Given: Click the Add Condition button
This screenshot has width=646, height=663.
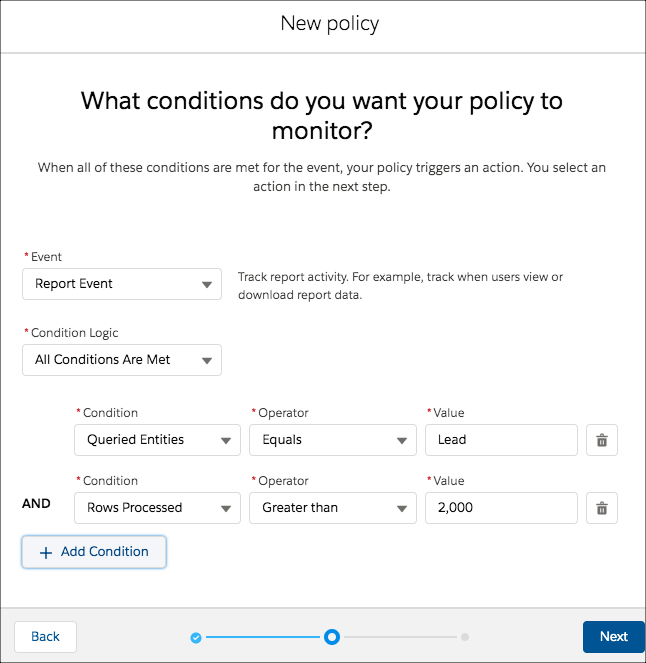Looking at the screenshot, I should (94, 552).
